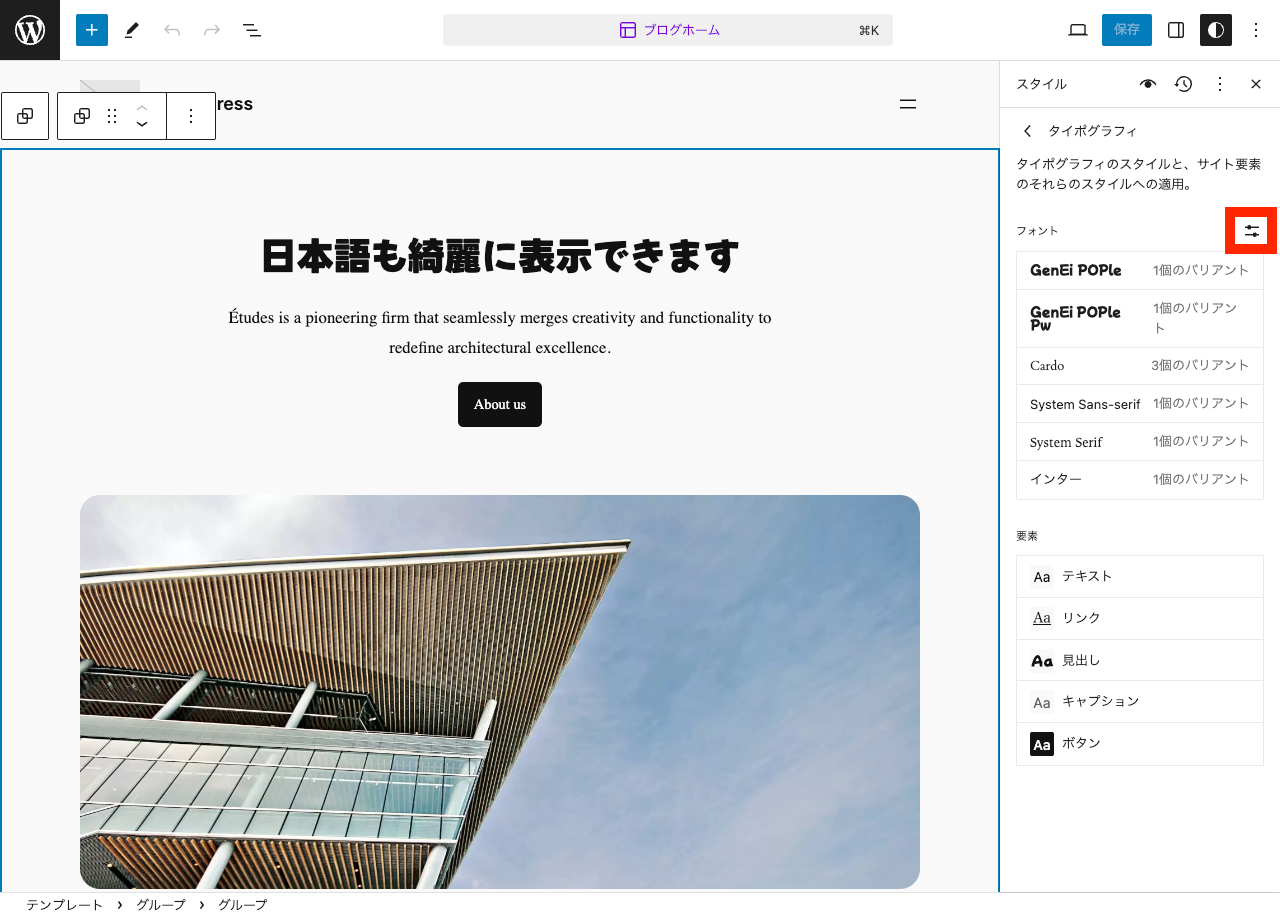Open the Cardo font entry
This screenshot has width=1280, height=916.
pyautogui.click(x=1140, y=366)
